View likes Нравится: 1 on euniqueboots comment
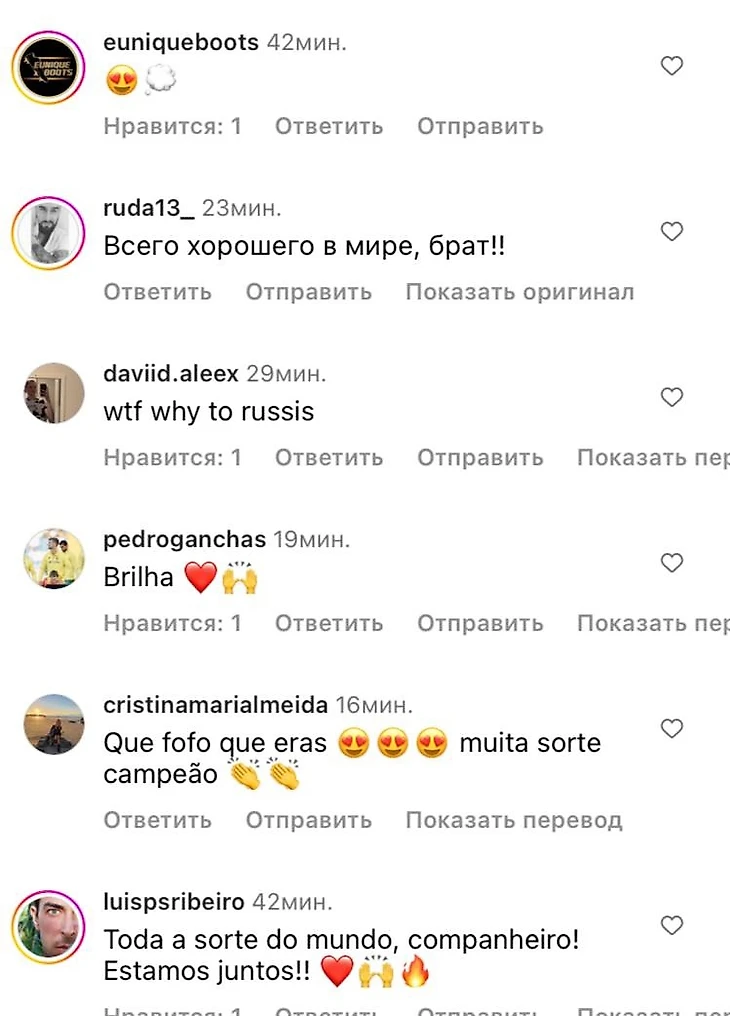This screenshot has height=1016, width=730. [x=173, y=126]
